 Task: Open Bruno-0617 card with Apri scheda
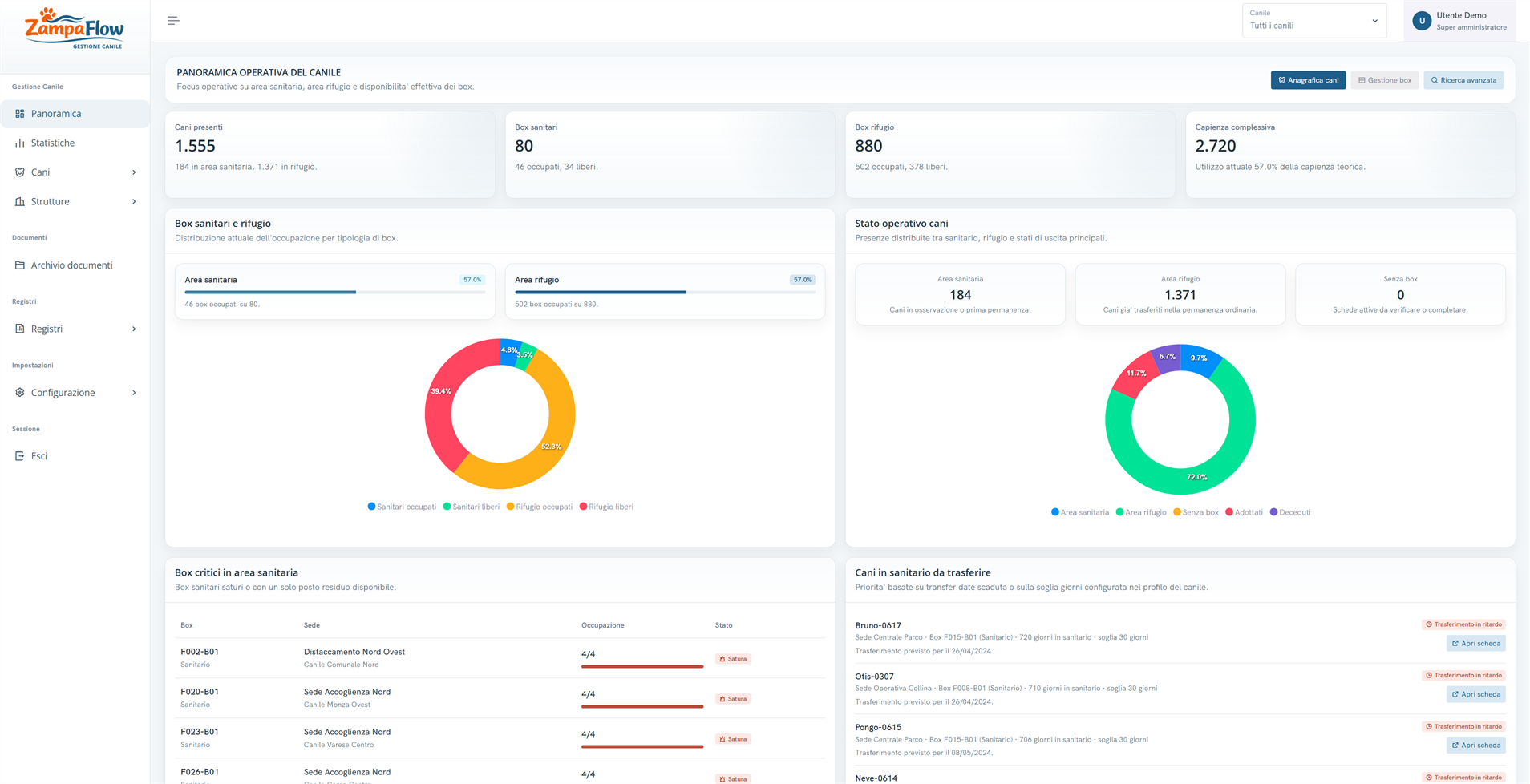pos(1475,644)
